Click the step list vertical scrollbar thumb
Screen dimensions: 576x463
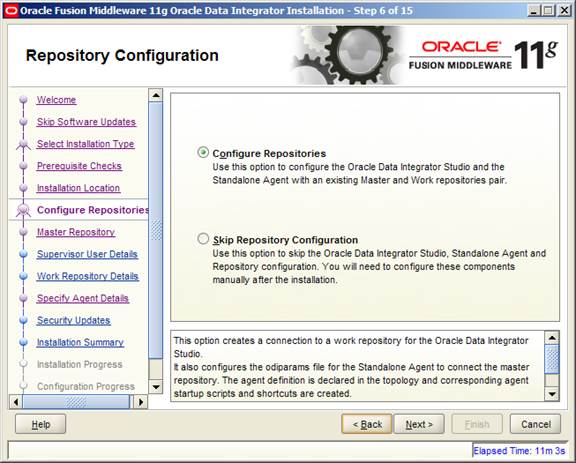(156, 230)
